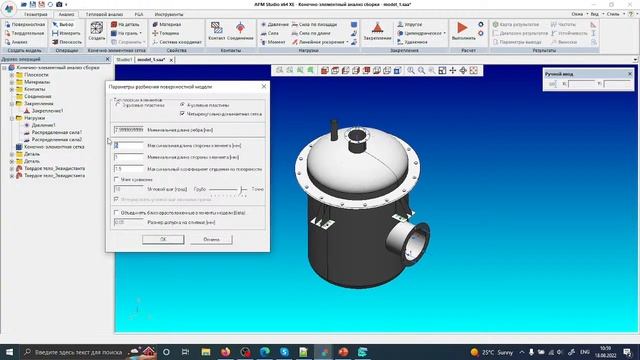
Task: Open the Цилиндрическое dropdown arrow
Action: pos(444,33)
